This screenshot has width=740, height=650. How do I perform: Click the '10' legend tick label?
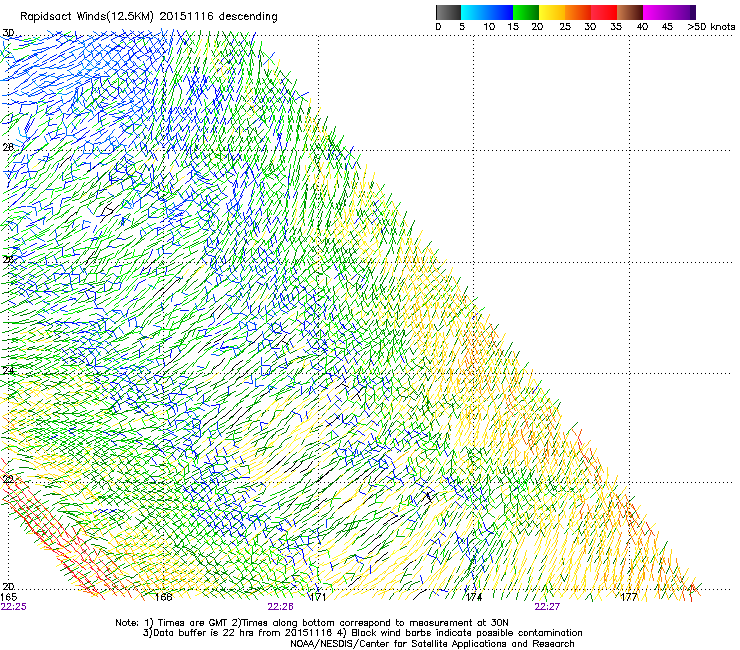pyautogui.click(x=489, y=27)
